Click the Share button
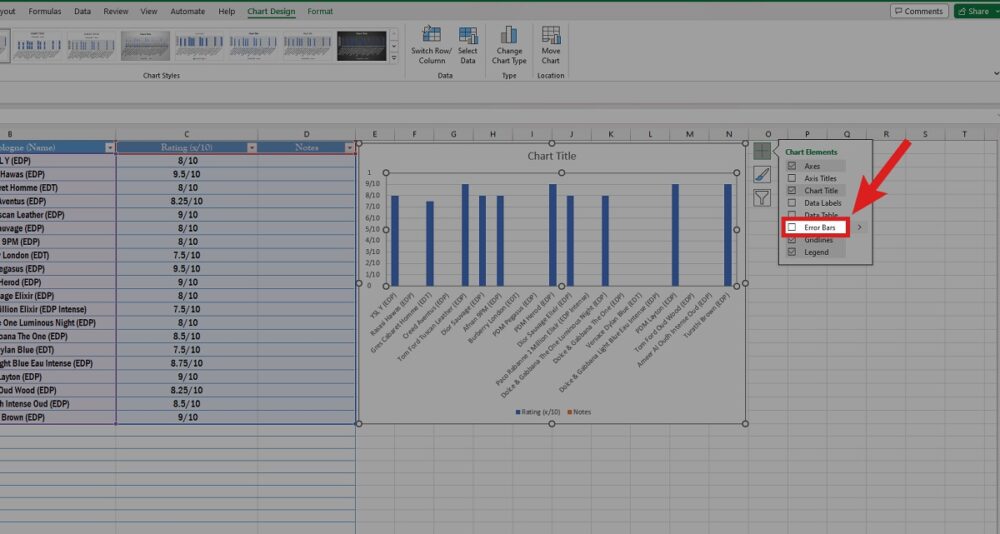This screenshot has width=1000, height=534. pyautogui.click(x=973, y=11)
